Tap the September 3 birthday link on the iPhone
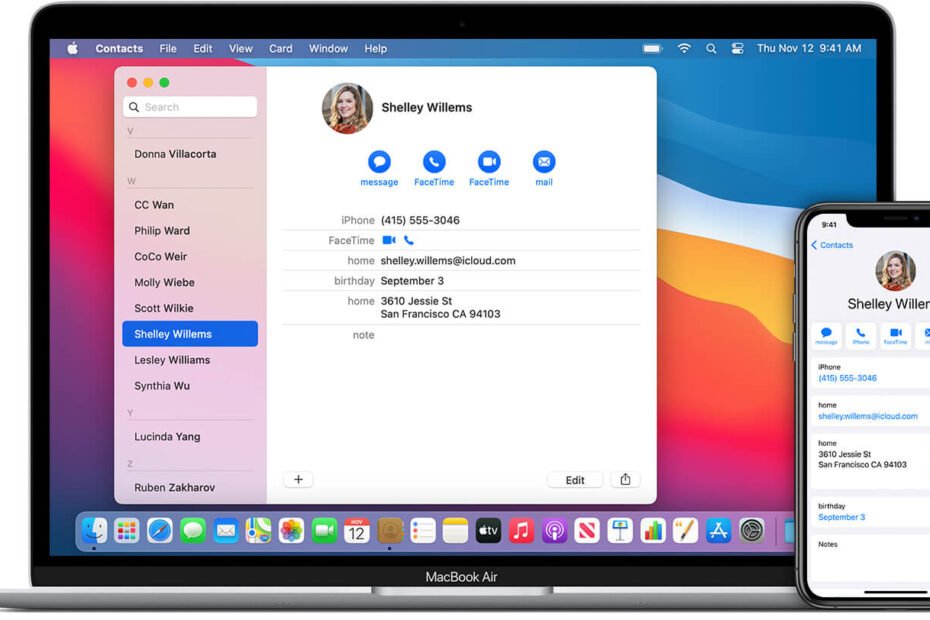This screenshot has width=930, height=620. tap(841, 517)
